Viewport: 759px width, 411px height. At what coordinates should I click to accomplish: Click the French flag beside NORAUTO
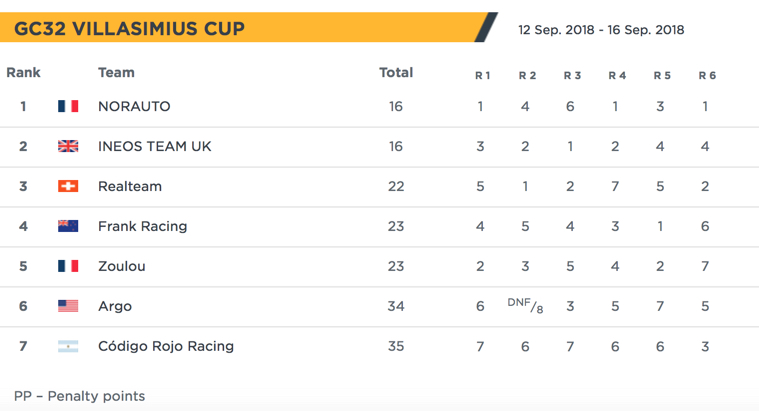[x=68, y=106]
